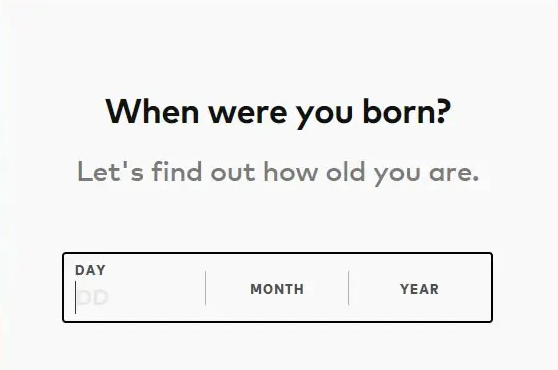Click the word "When" in the heading

(152, 111)
